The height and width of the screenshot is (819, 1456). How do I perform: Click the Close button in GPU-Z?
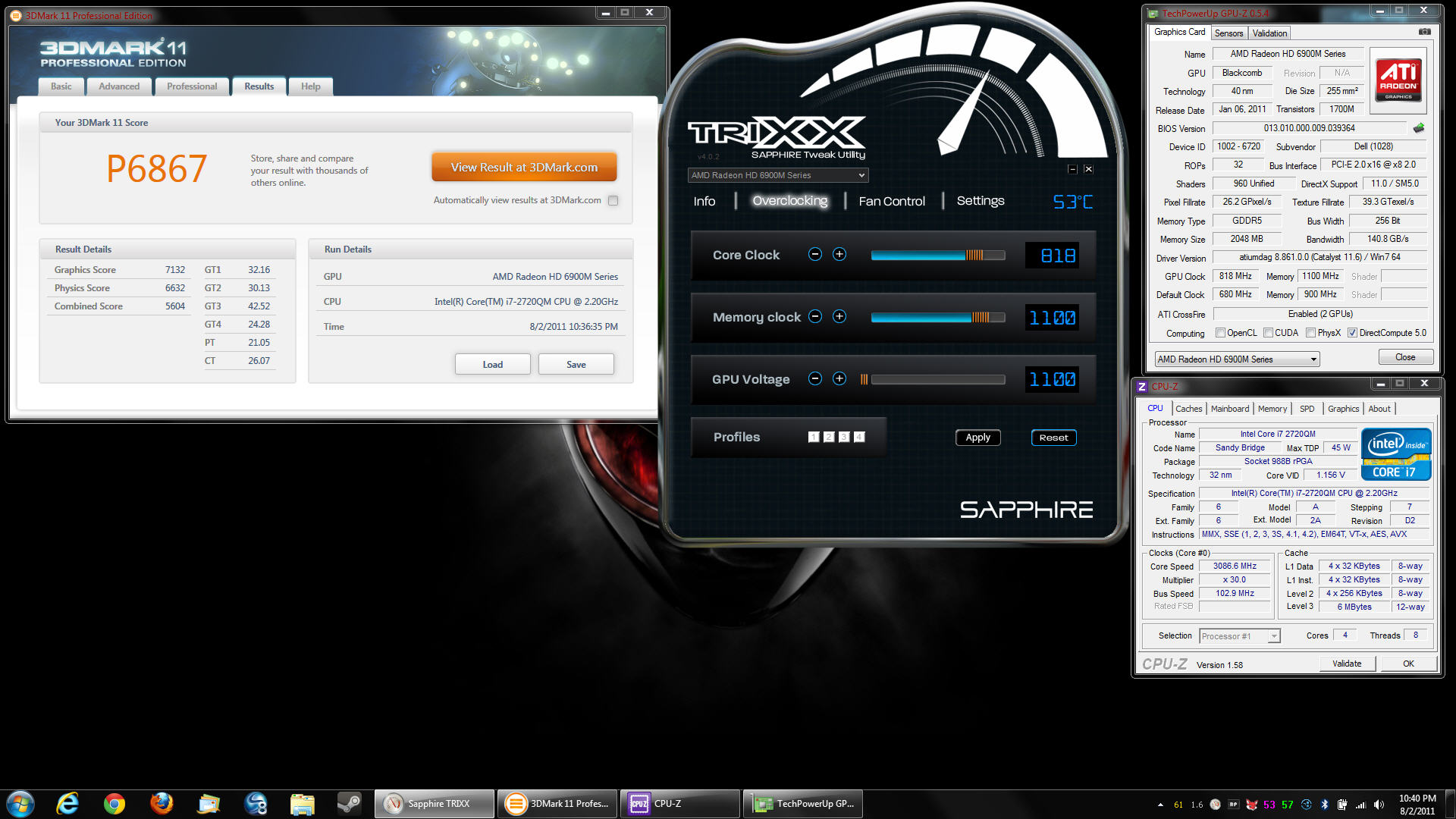click(1405, 357)
